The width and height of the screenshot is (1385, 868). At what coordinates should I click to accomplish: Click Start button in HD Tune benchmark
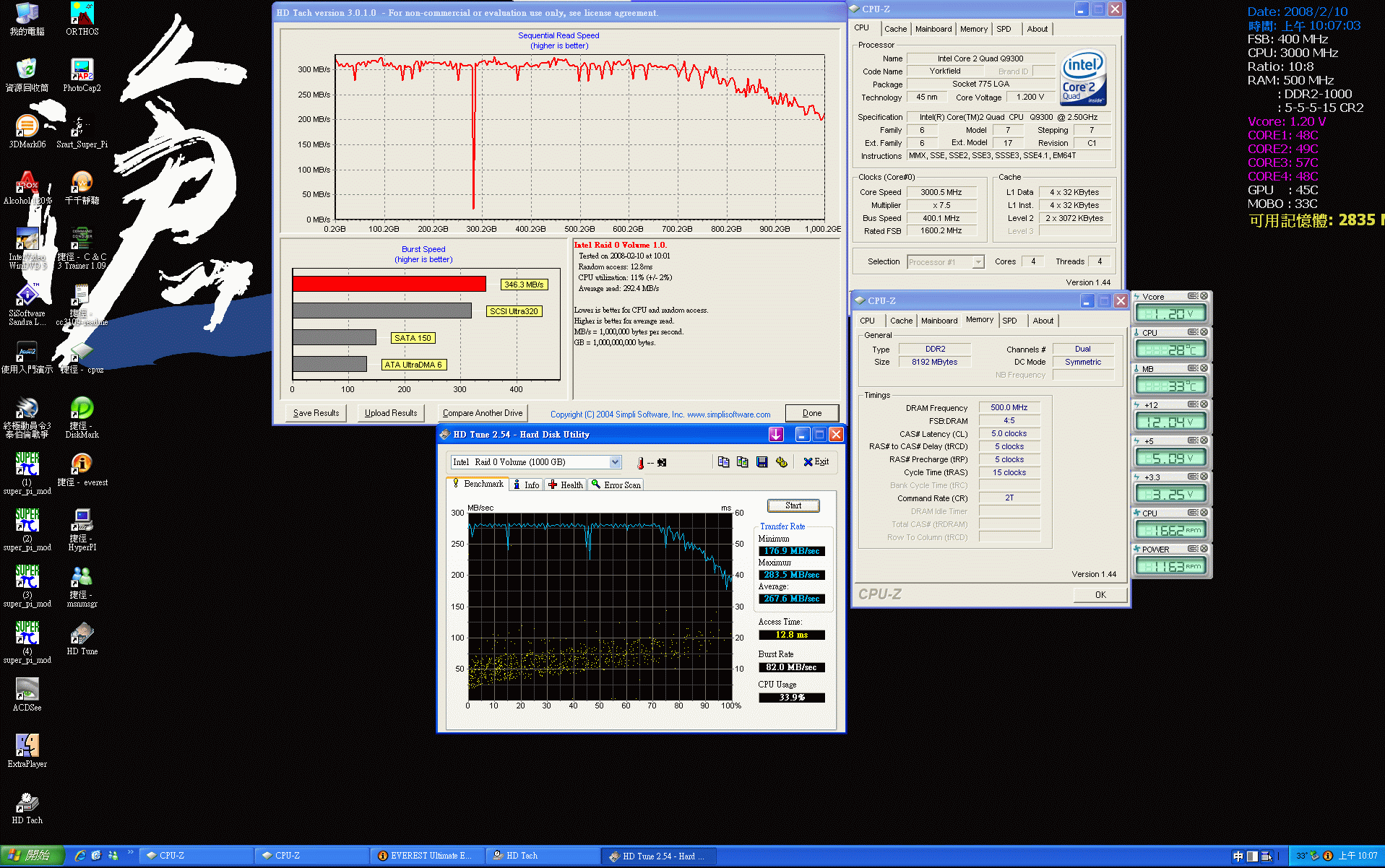pyautogui.click(x=793, y=505)
